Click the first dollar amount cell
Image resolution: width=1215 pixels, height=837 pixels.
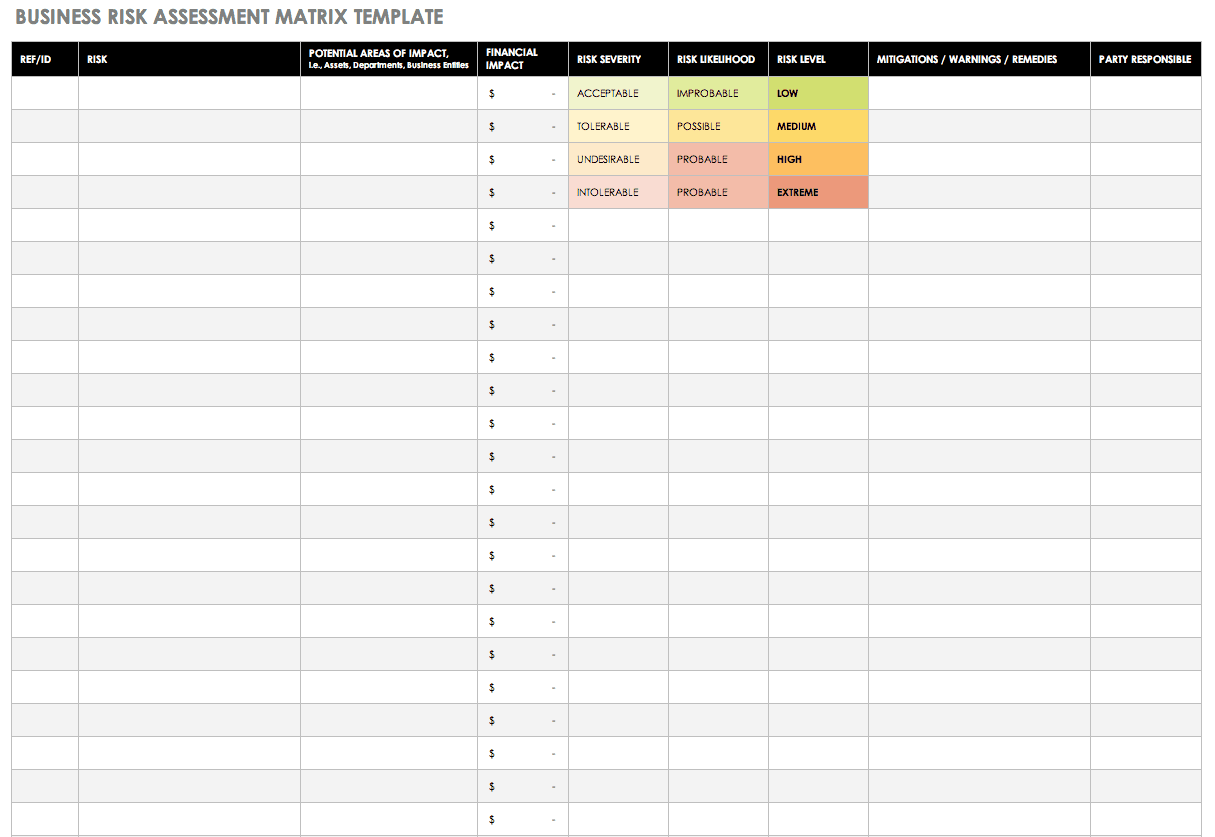[x=522, y=92]
